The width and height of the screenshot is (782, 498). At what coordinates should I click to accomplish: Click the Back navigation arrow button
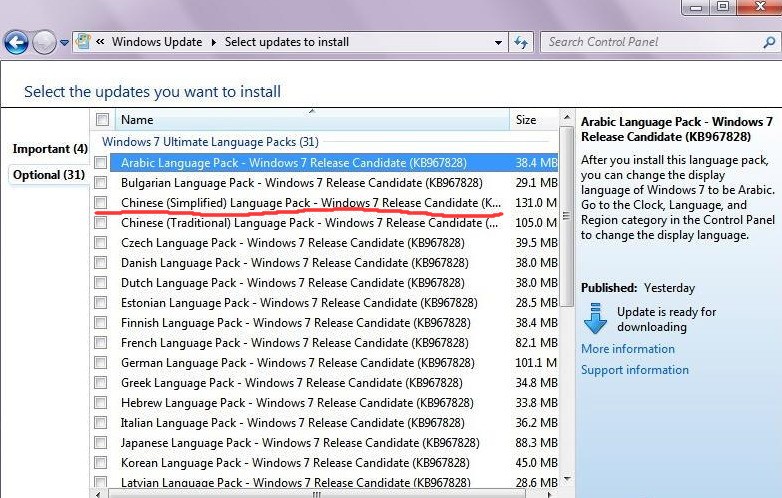(16, 43)
